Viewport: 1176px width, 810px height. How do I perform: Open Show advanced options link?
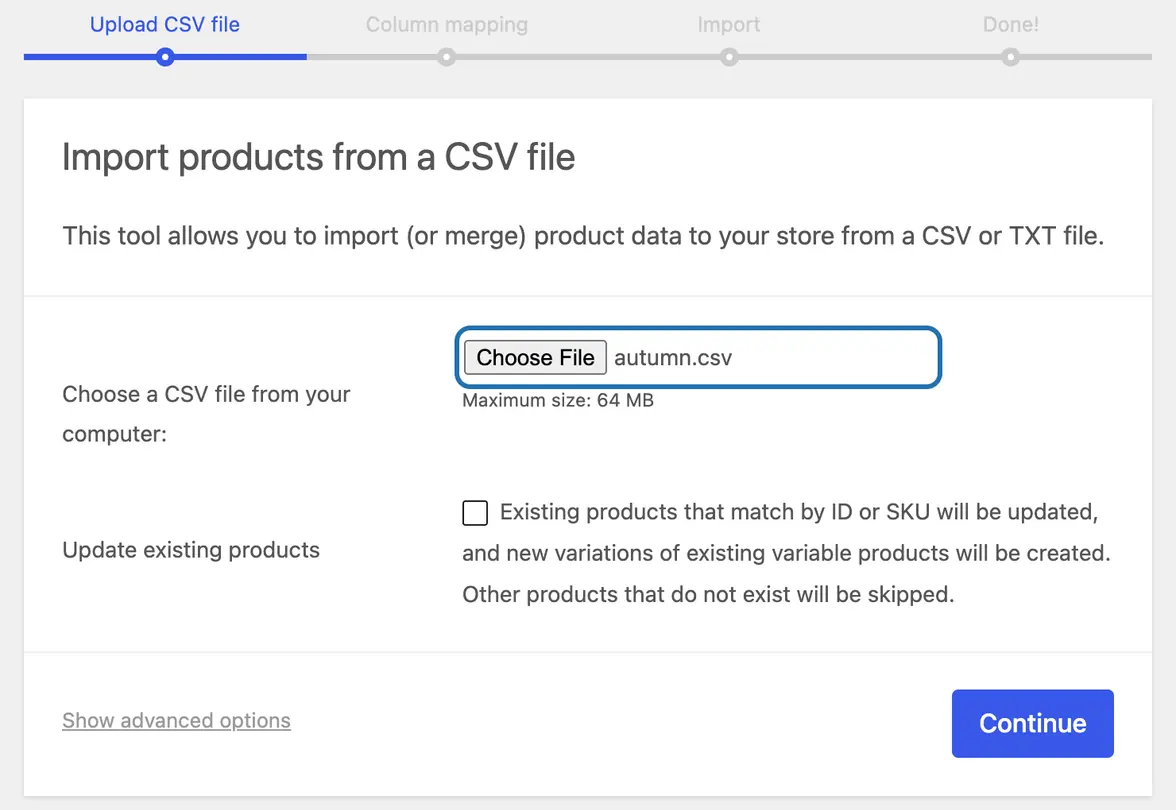[x=176, y=720]
